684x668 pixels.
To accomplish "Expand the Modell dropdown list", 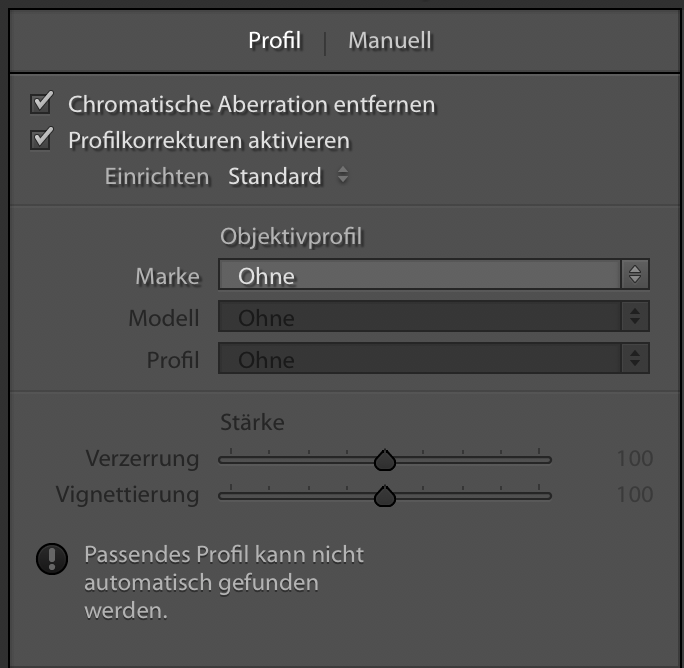I will (x=420, y=317).
